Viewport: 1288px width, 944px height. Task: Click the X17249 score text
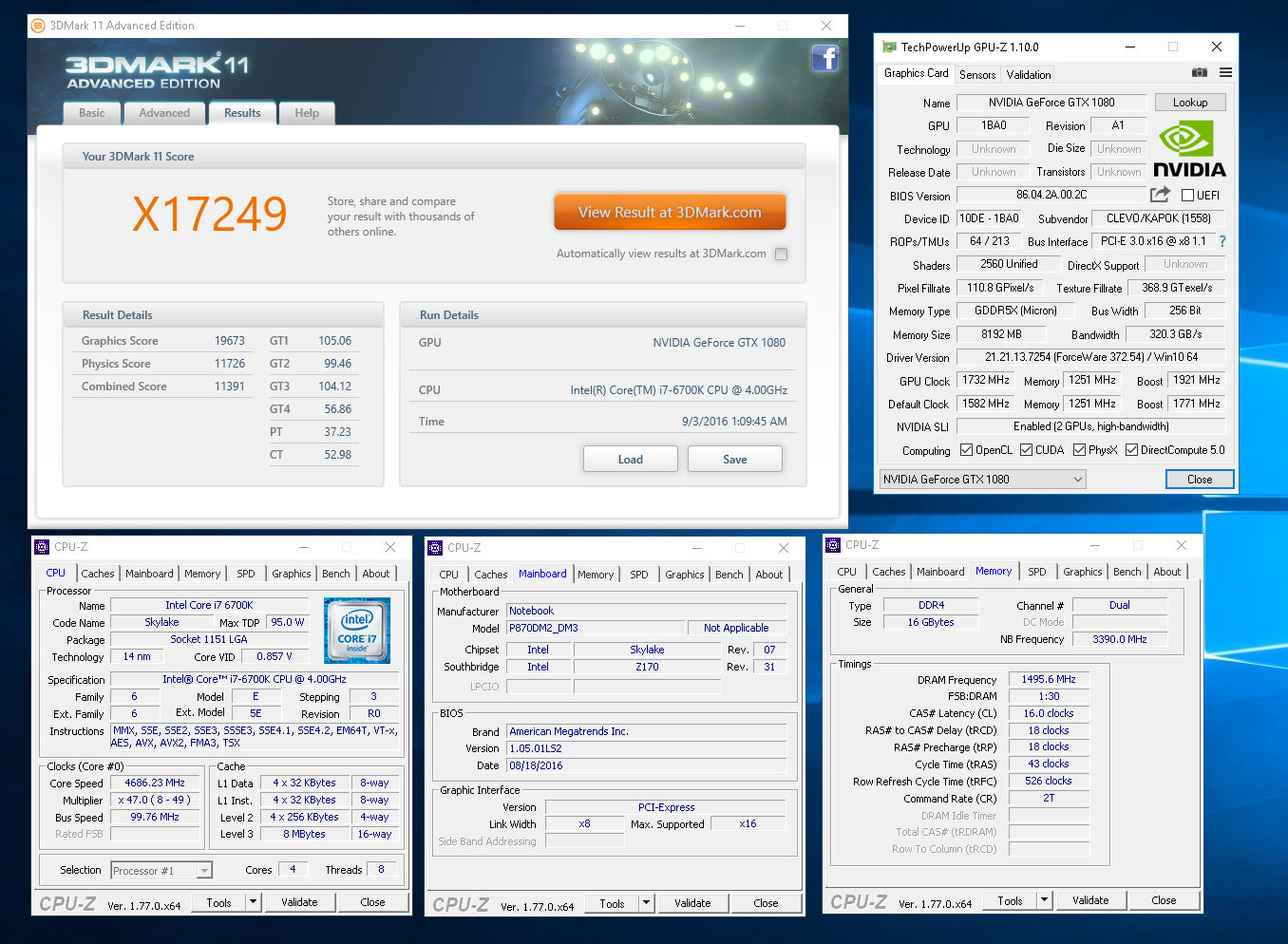[210, 214]
